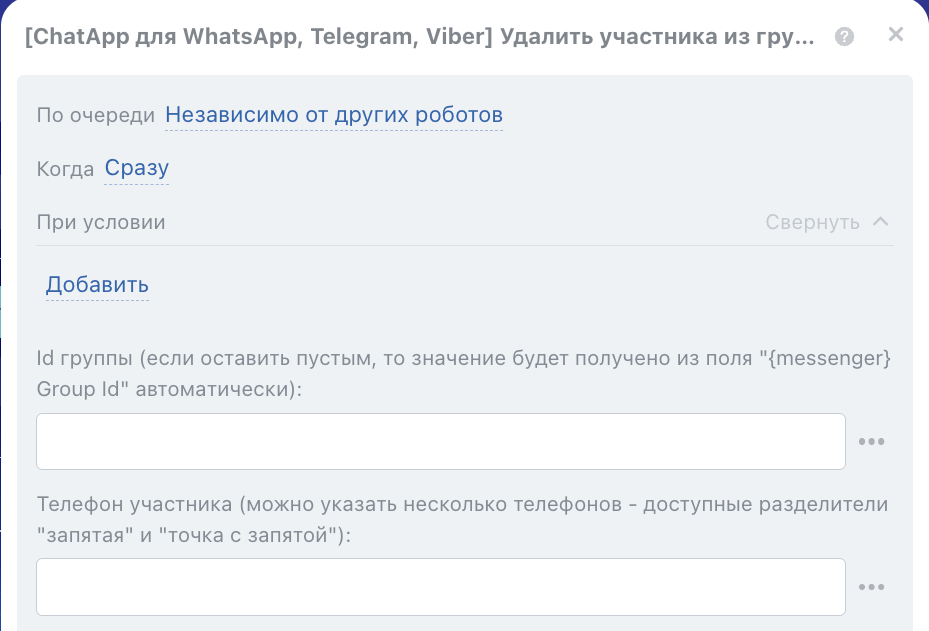Open the Сразу timing selector
Image resolution: width=929 pixels, height=631 pixels.
137,168
